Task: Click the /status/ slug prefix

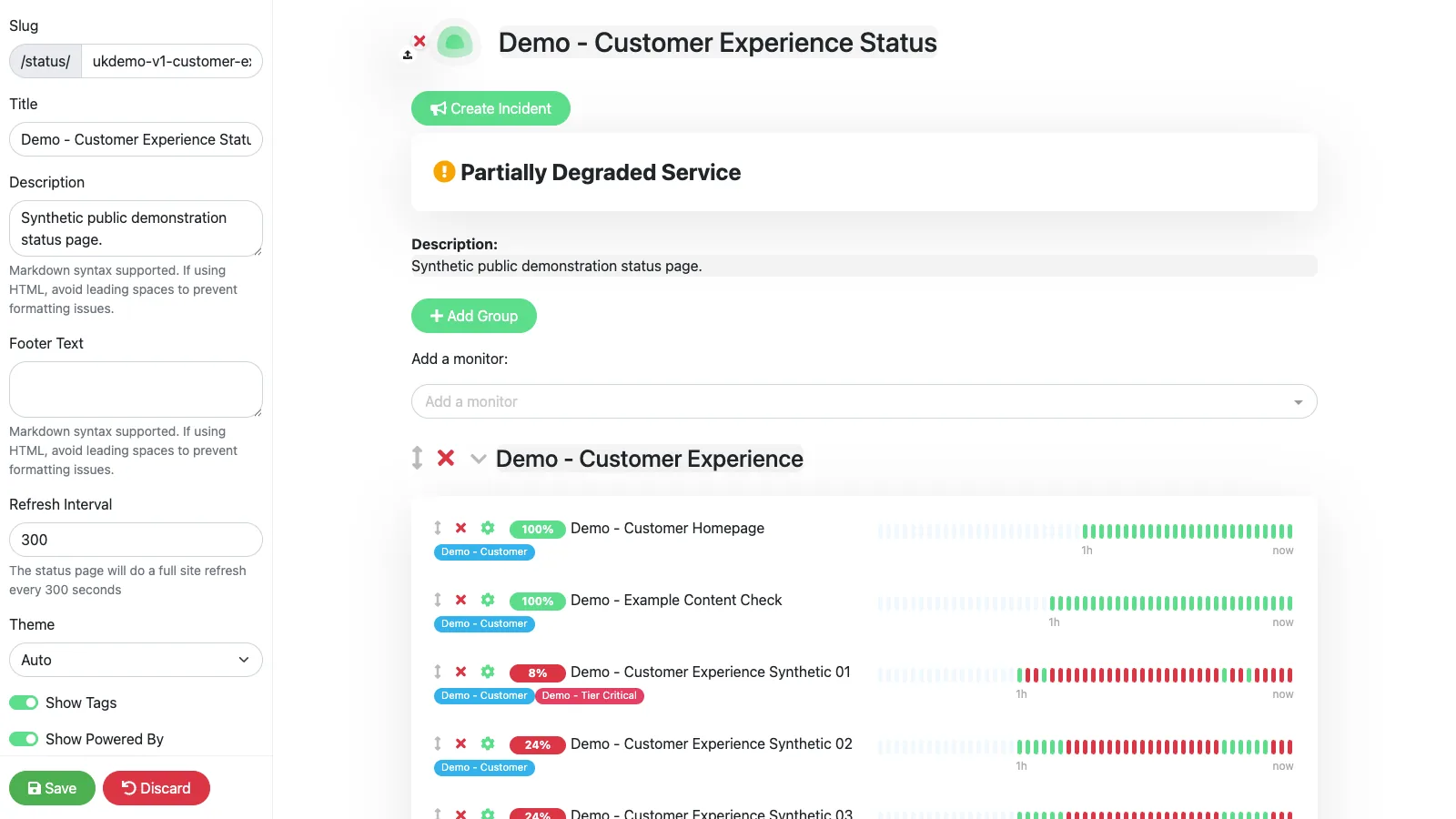Action: pyautogui.click(x=45, y=61)
